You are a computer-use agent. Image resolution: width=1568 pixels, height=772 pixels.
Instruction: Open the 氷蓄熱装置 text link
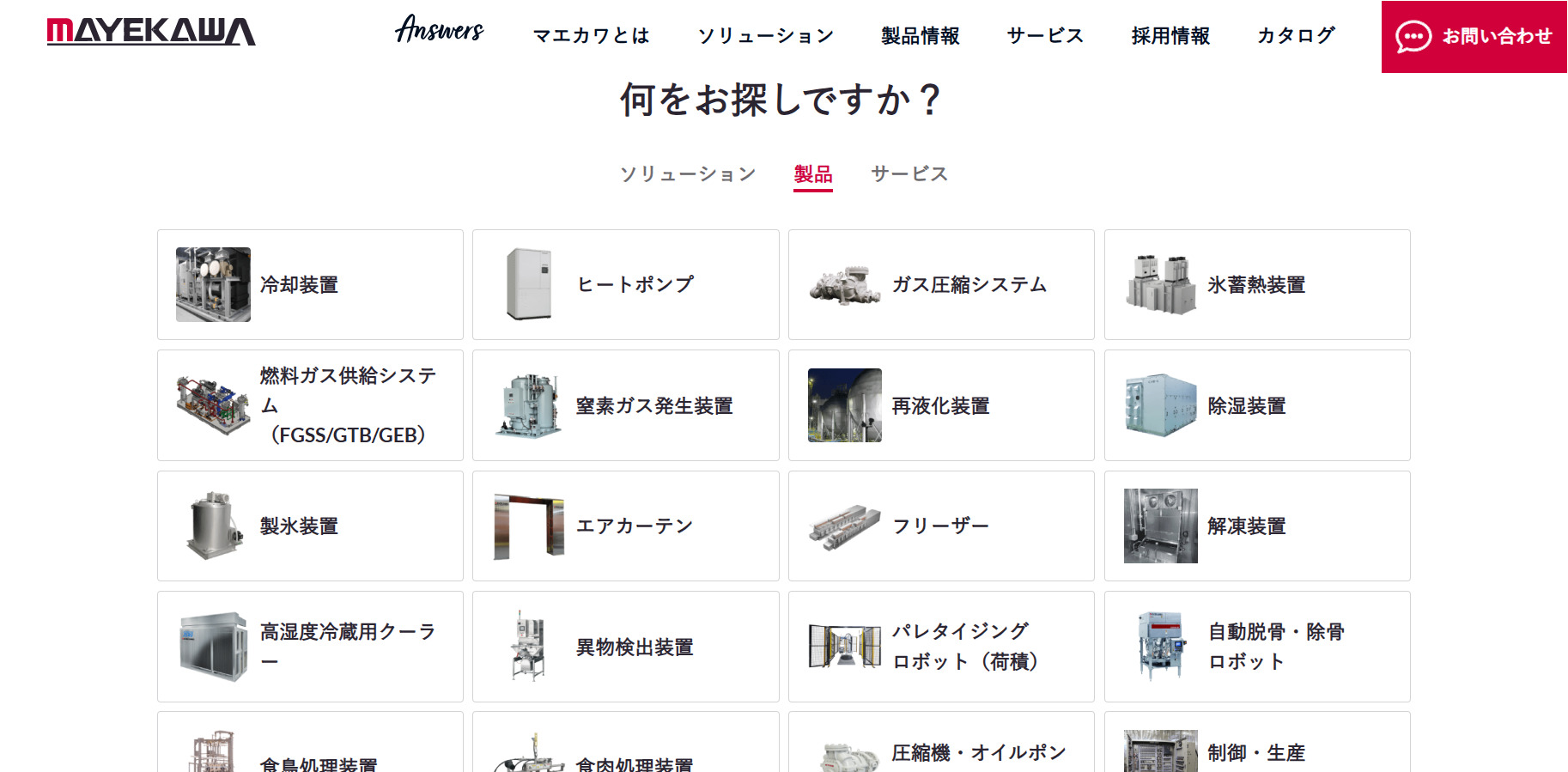click(1256, 285)
